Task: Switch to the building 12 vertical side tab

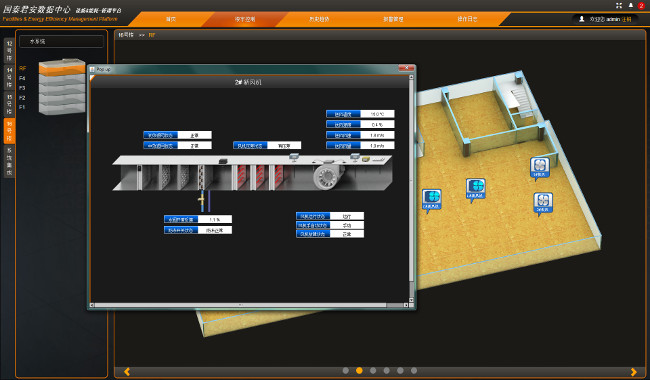Action: (9, 51)
